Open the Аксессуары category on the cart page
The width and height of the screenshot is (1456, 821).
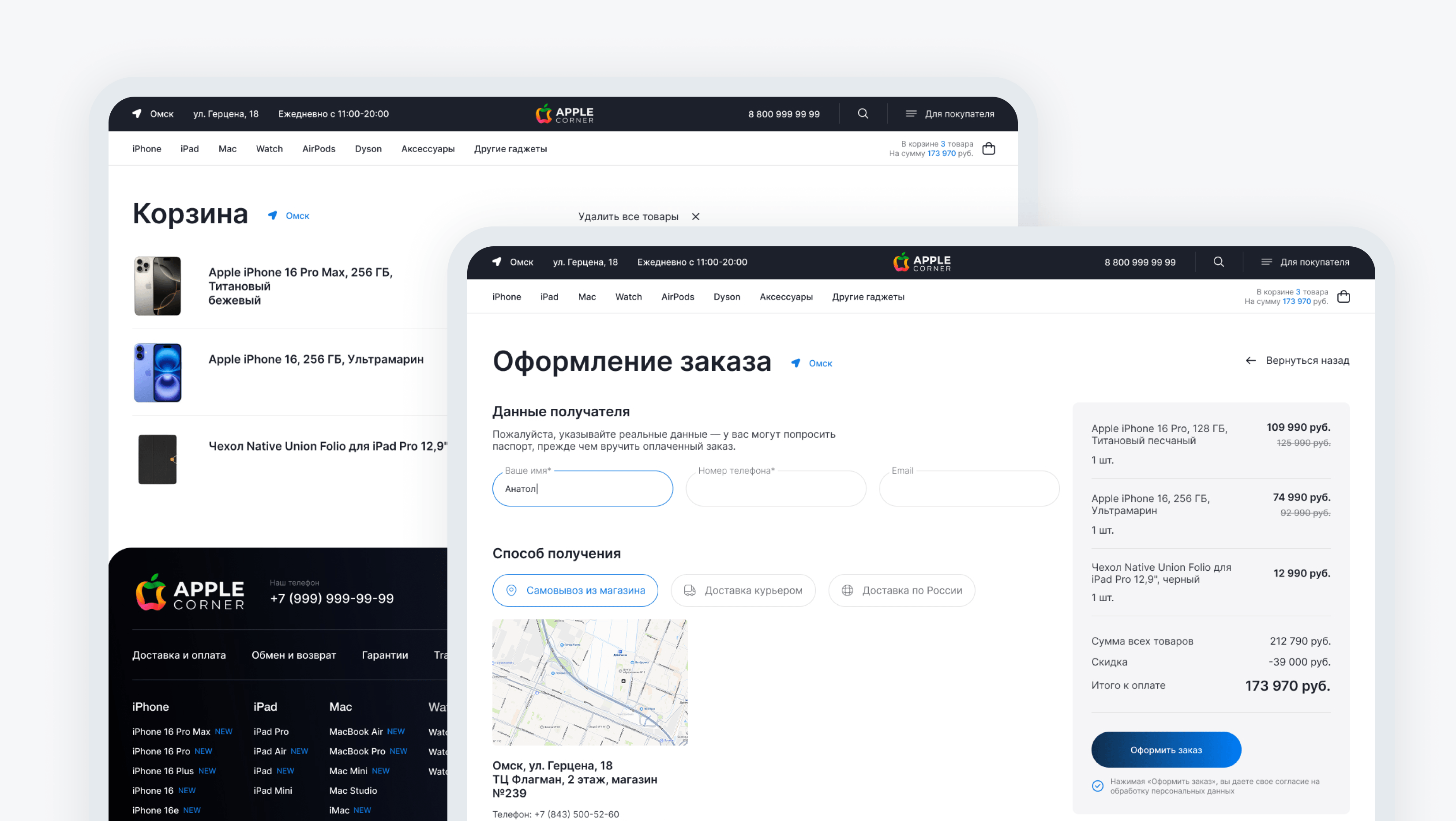(x=428, y=149)
